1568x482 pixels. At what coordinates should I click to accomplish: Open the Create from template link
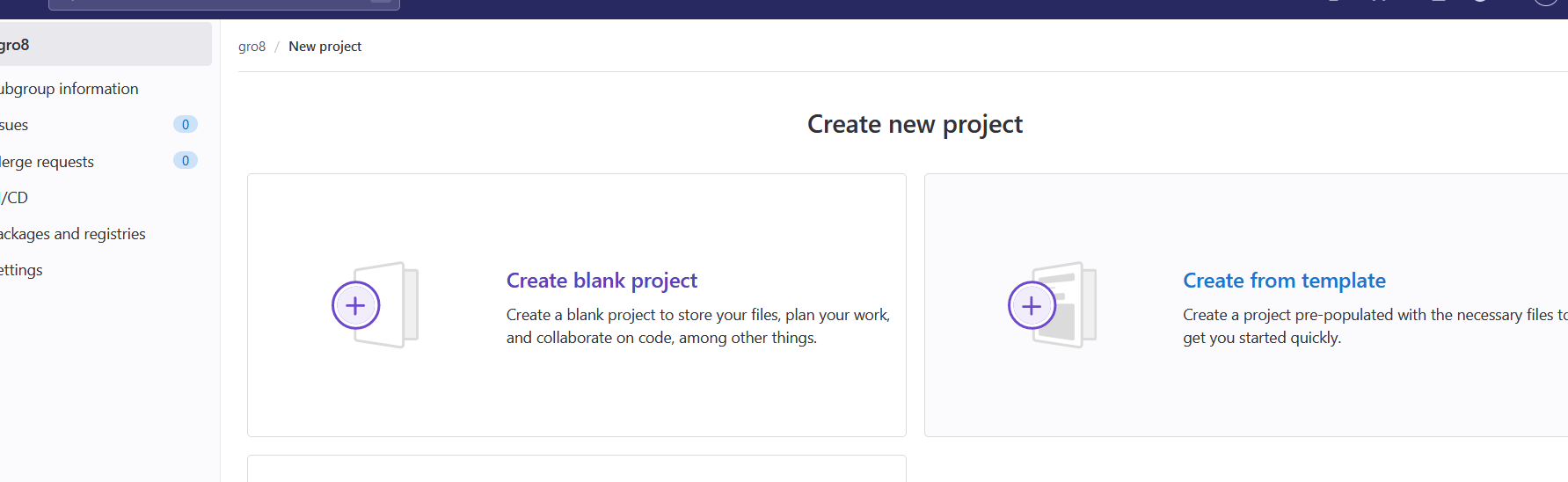1284,281
